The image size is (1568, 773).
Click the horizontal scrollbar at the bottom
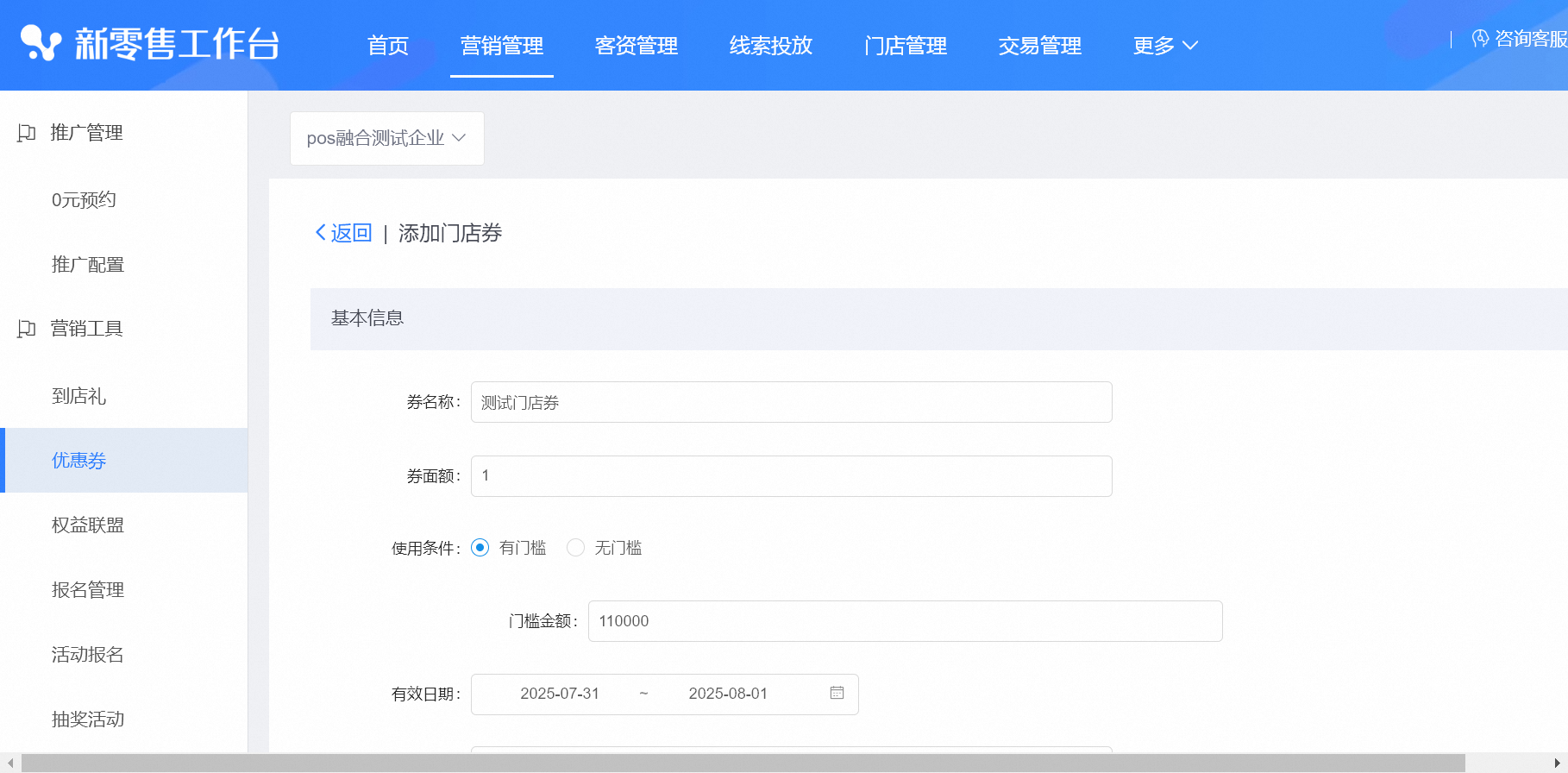pos(742,764)
